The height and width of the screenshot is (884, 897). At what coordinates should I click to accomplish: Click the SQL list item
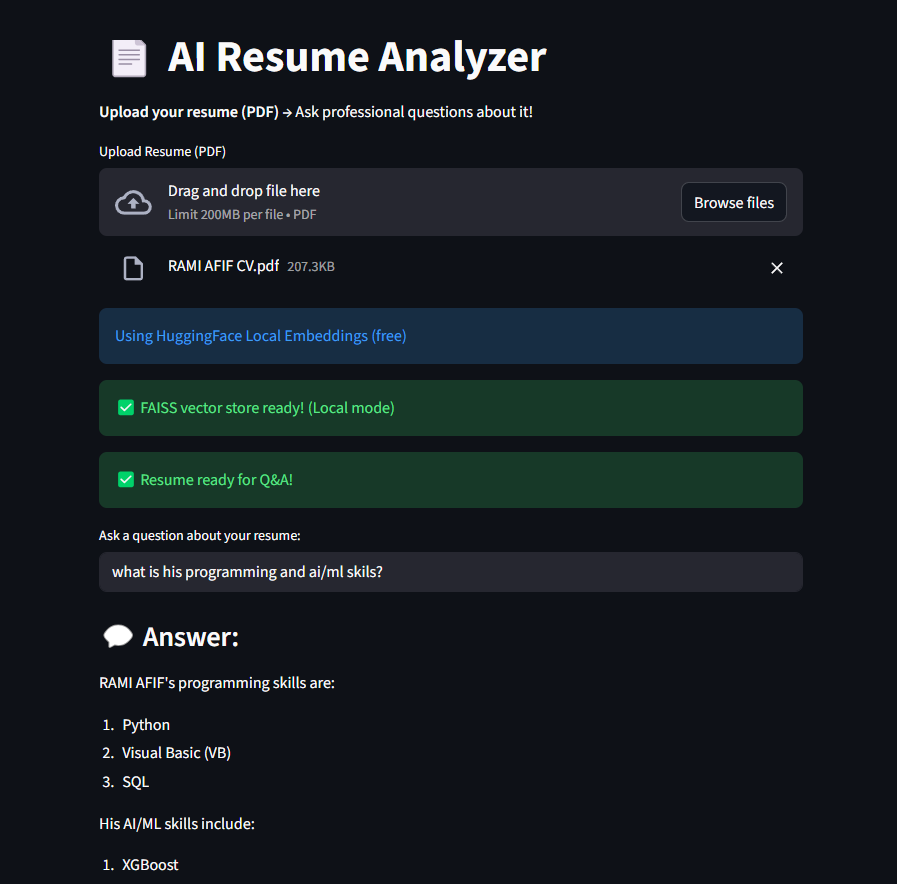pos(136,782)
